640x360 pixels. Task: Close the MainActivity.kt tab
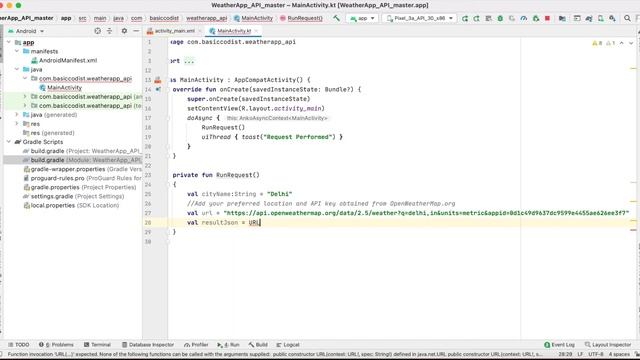256,31
